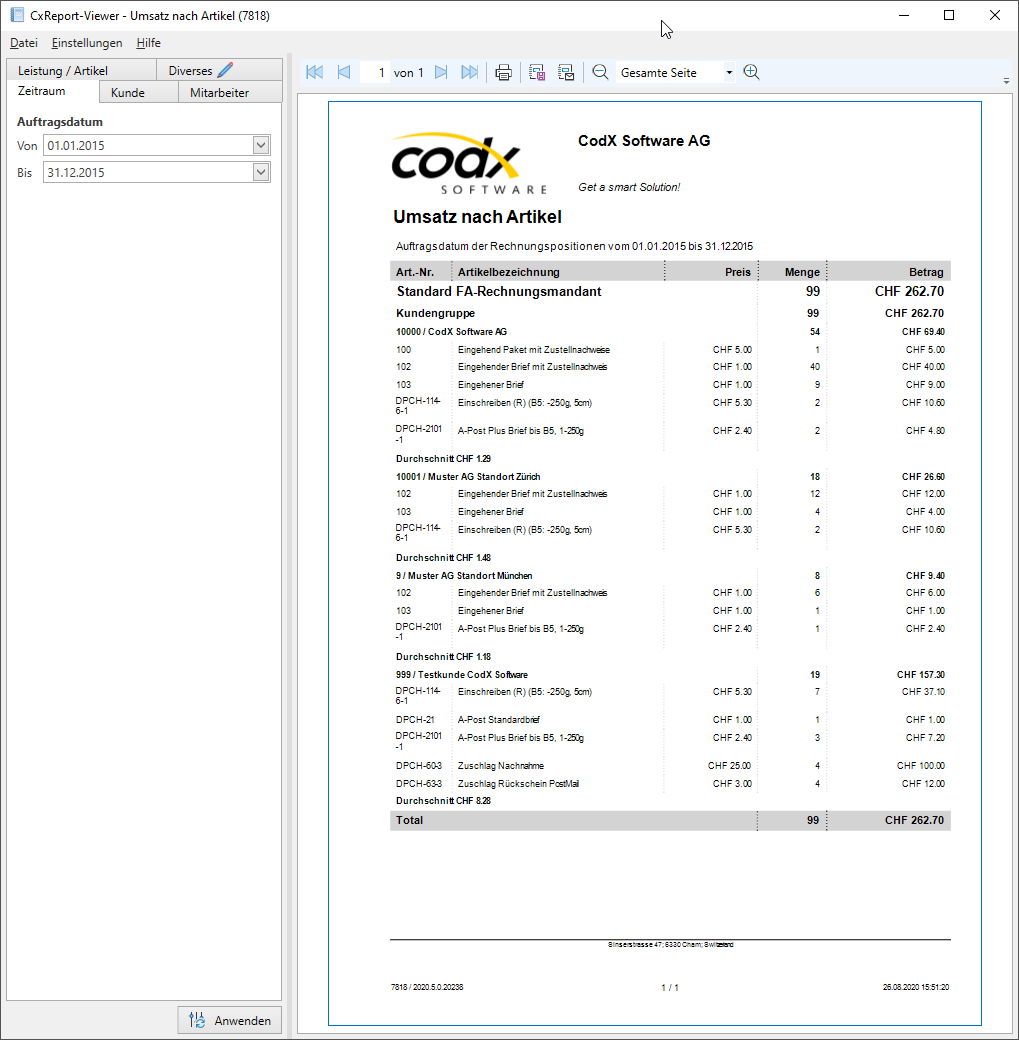Jump to last page of report
The image size is (1019, 1040).
click(x=470, y=72)
